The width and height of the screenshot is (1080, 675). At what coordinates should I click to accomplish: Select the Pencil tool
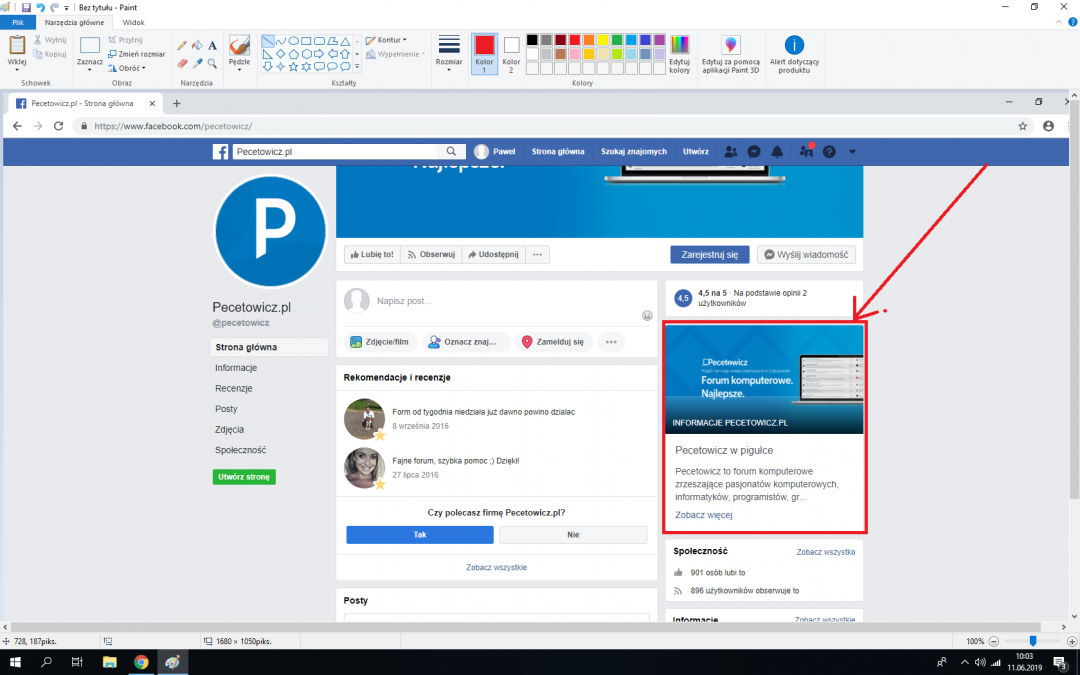[182, 45]
